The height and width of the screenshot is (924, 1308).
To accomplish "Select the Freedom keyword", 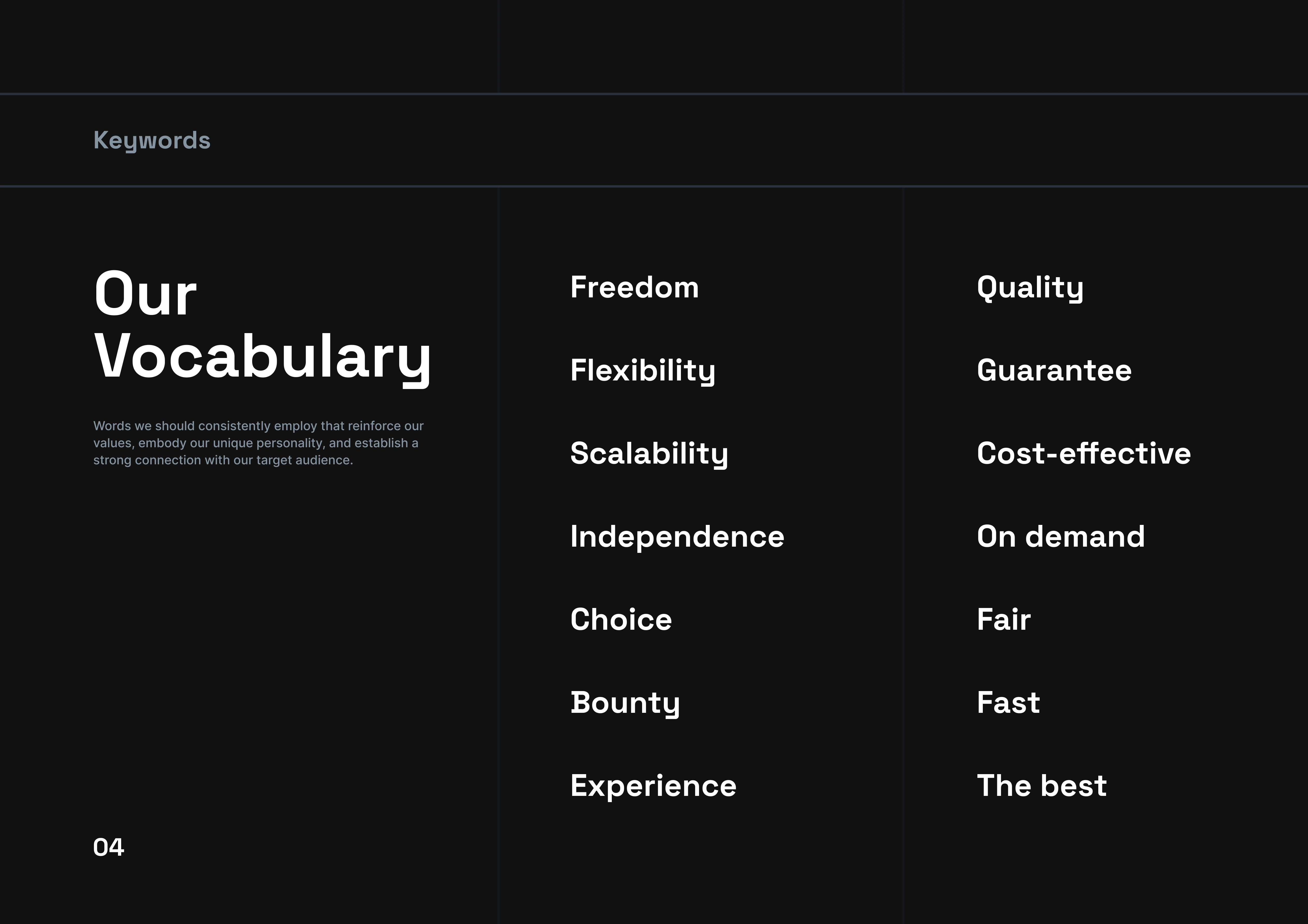I will pos(634,287).
